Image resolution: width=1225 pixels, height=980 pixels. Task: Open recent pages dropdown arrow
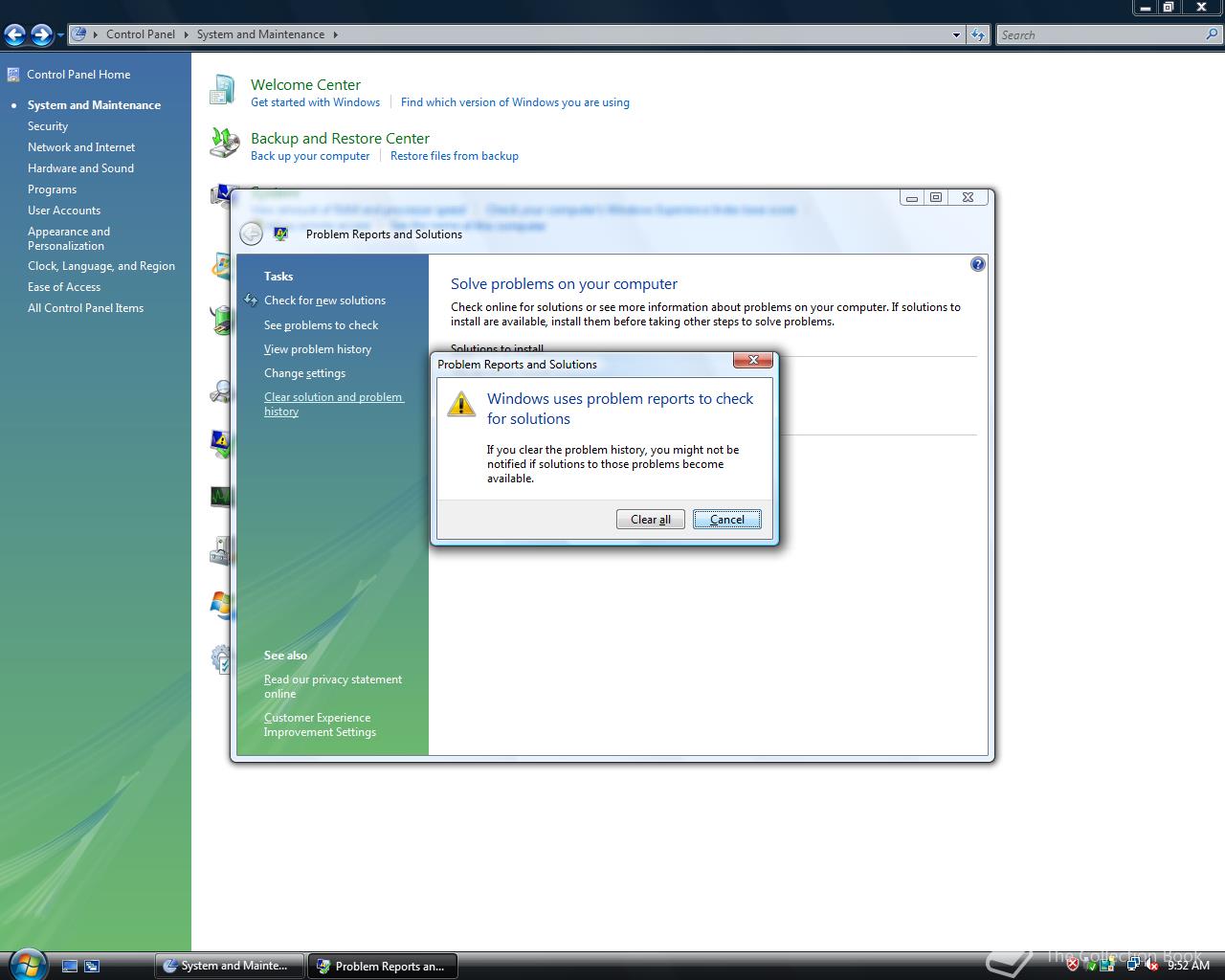point(60,35)
